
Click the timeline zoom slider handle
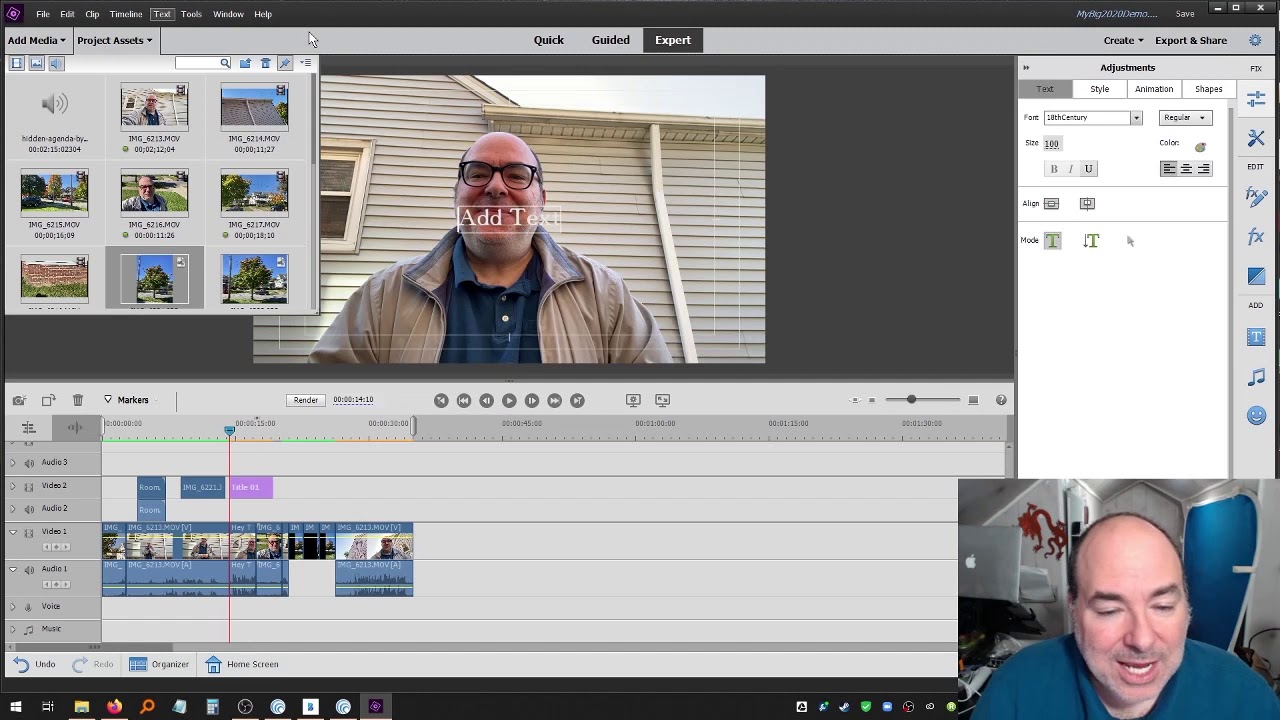point(911,400)
